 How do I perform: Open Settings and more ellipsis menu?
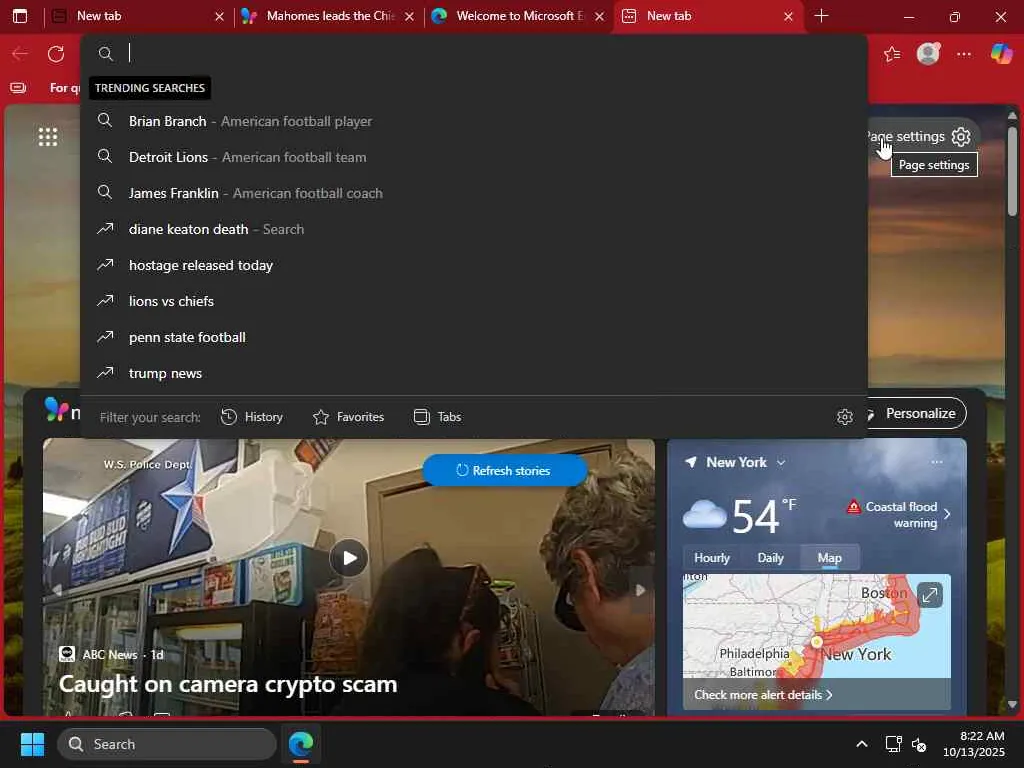coord(964,54)
